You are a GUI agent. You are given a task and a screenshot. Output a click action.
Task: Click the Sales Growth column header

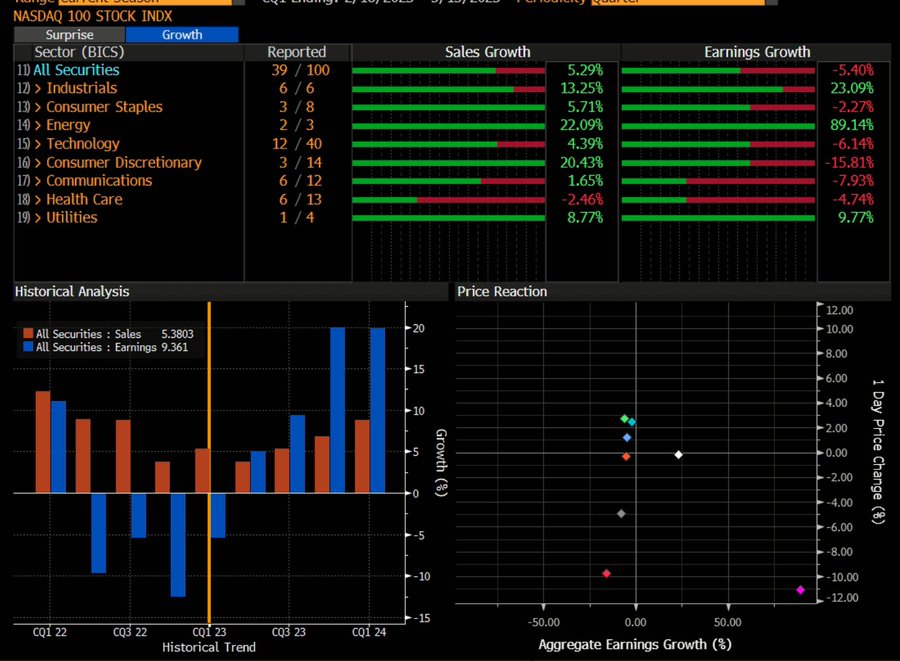click(487, 52)
